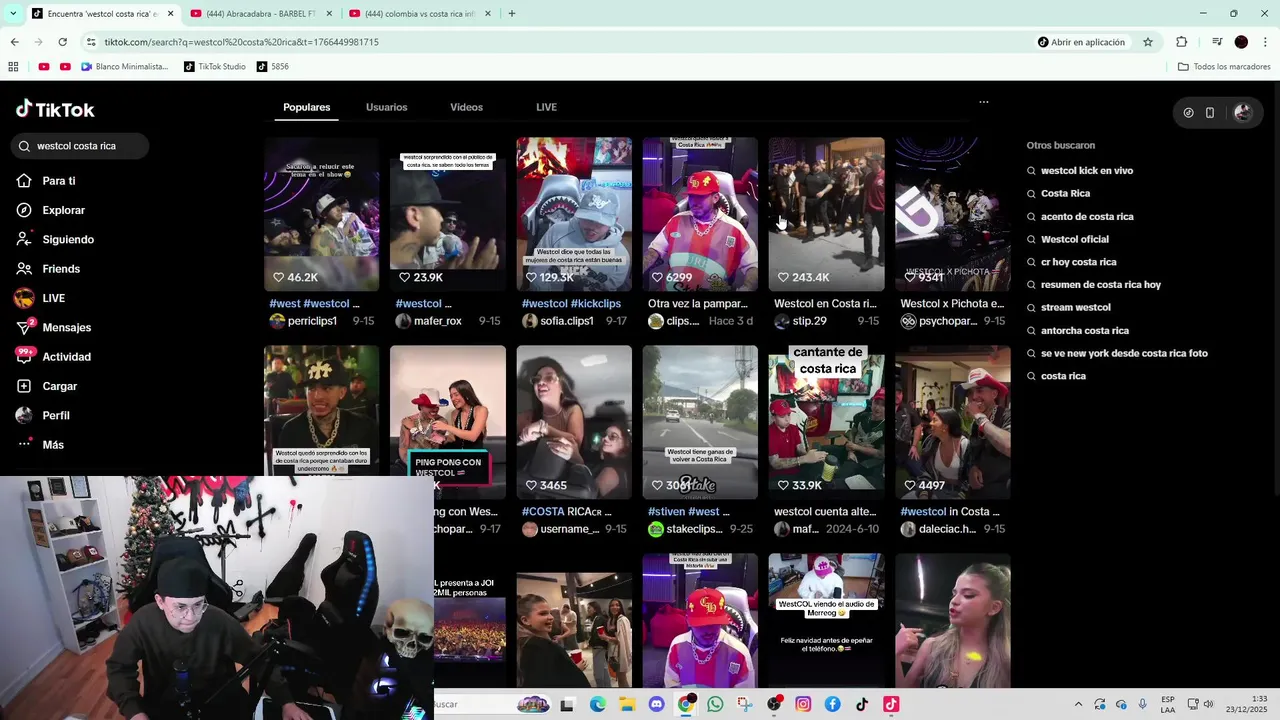Screen dimensions: 1280x720
Task: Click the get app phone icon
Action: click(x=1210, y=113)
